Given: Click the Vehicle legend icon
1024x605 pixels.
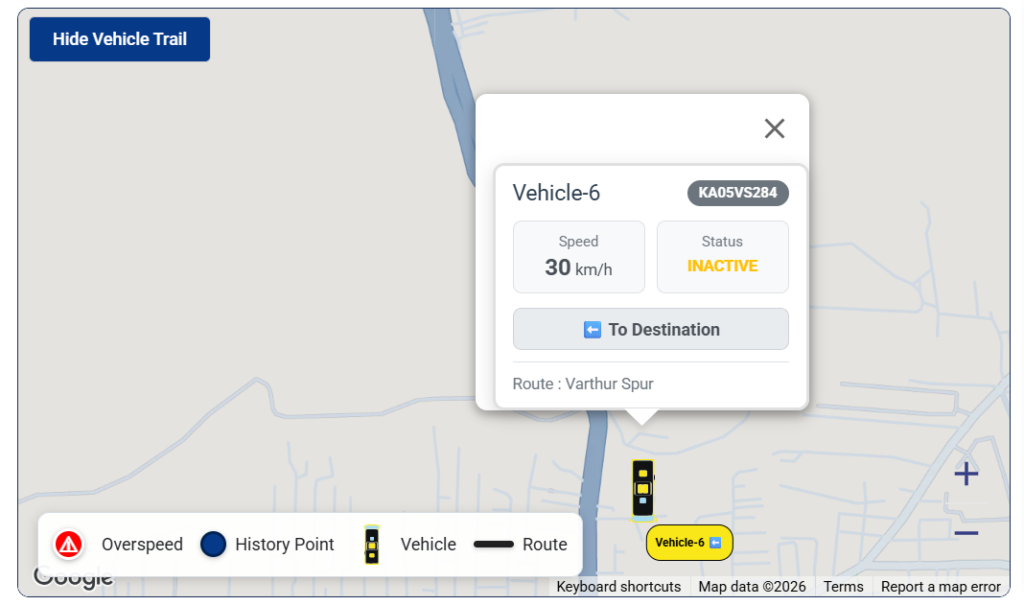Looking at the screenshot, I should coord(372,544).
